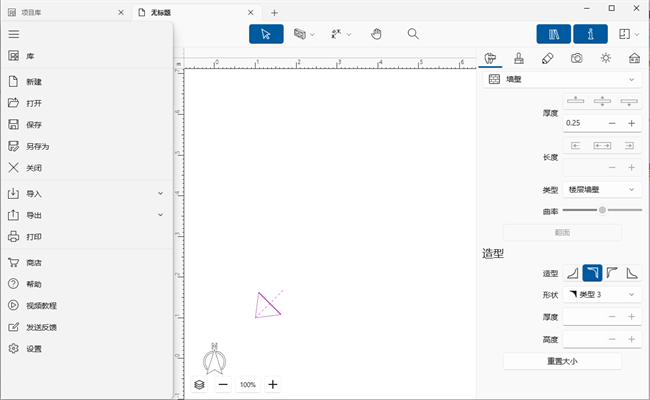Image resolution: width=650 pixels, height=400 pixels.
Task: Select the arrow selection tool
Action: (x=266, y=34)
